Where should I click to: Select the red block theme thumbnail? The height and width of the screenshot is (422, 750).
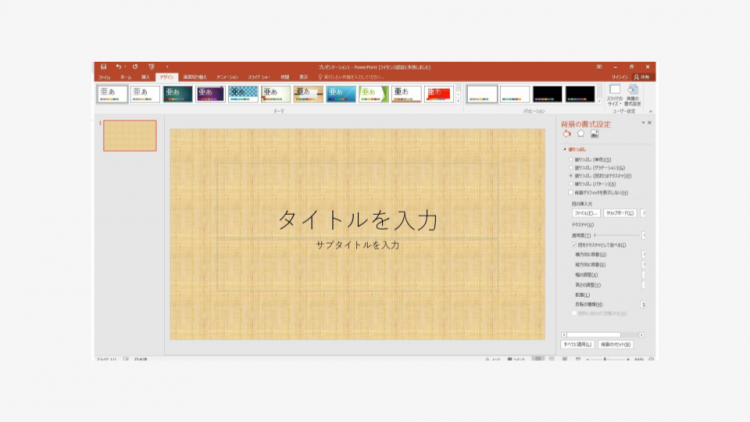(x=439, y=94)
